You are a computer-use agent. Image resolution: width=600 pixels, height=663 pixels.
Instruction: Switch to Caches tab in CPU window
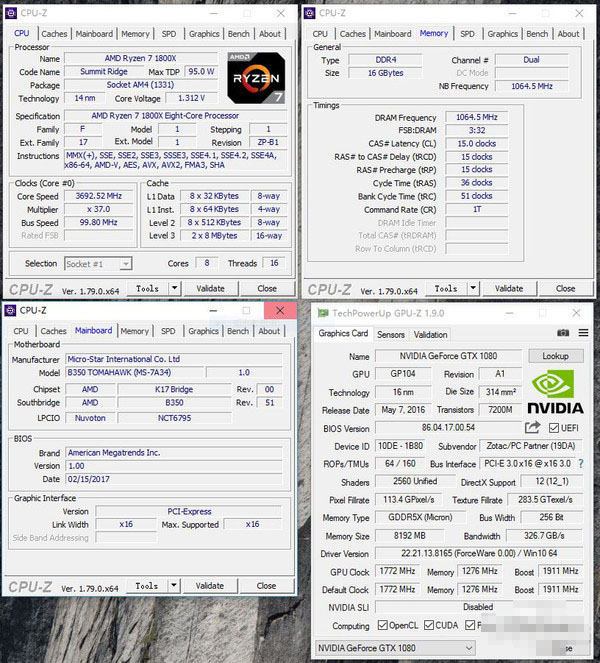54,34
